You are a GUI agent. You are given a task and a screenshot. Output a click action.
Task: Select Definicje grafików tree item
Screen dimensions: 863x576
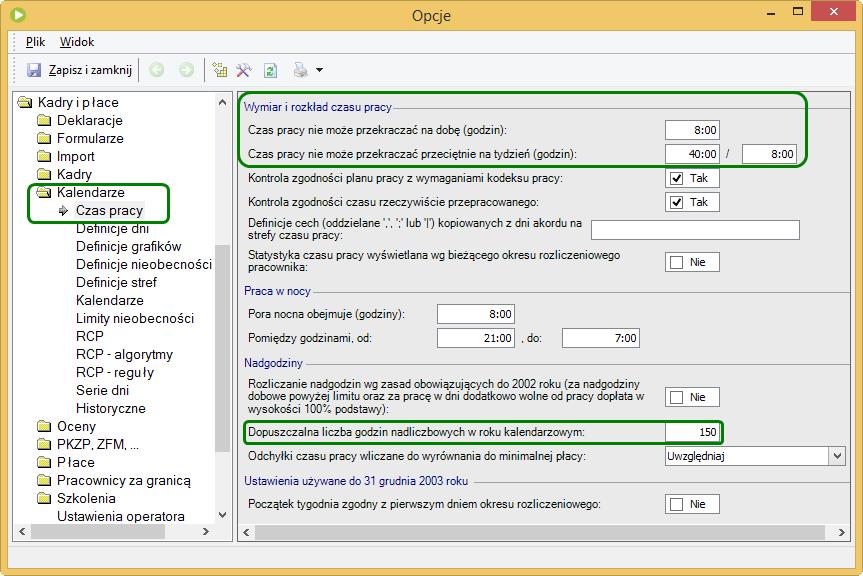[x=128, y=246]
